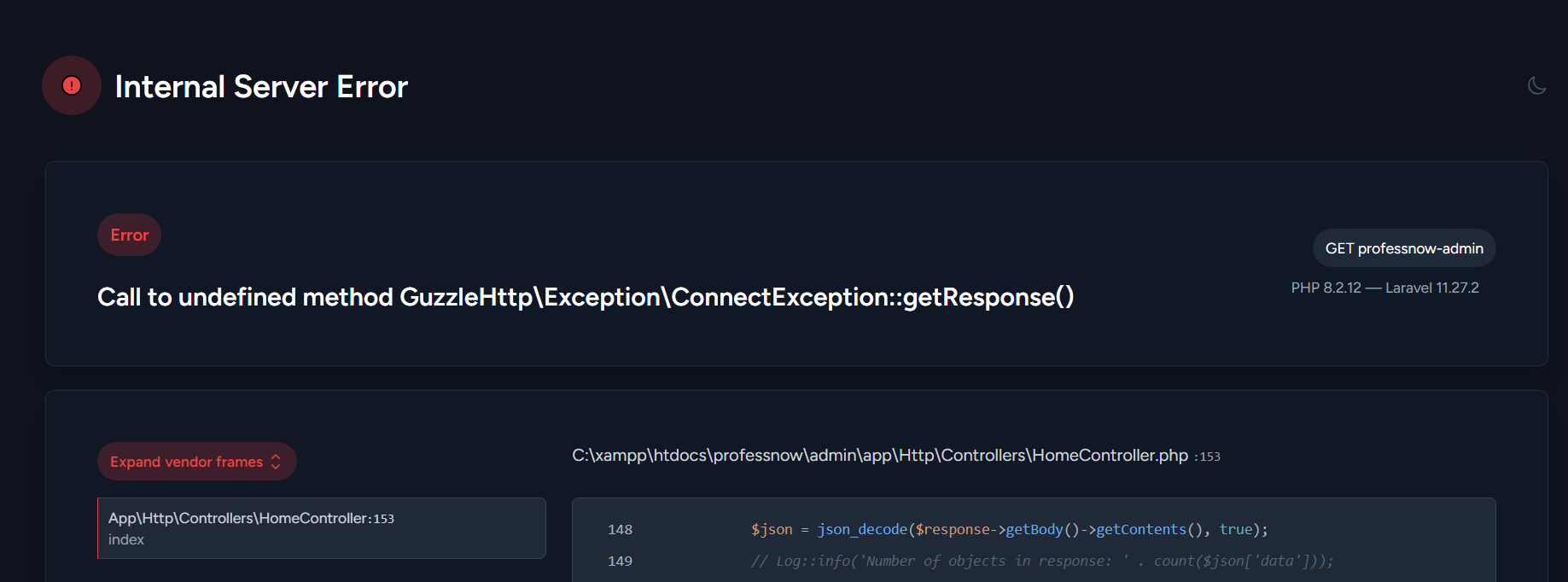1568x582 pixels.
Task: Click the exclamation mark inside the circular icon
Action: pyautogui.click(x=72, y=85)
